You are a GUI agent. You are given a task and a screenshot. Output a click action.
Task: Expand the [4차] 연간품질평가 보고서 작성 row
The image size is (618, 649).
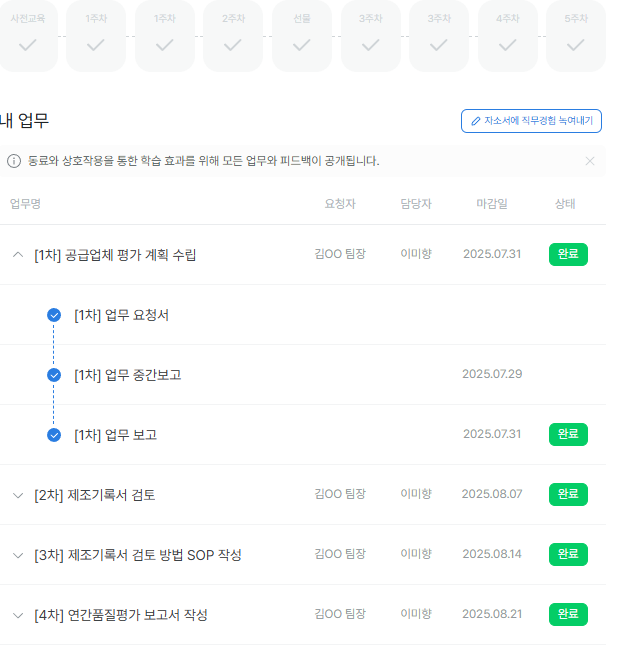tap(17, 615)
